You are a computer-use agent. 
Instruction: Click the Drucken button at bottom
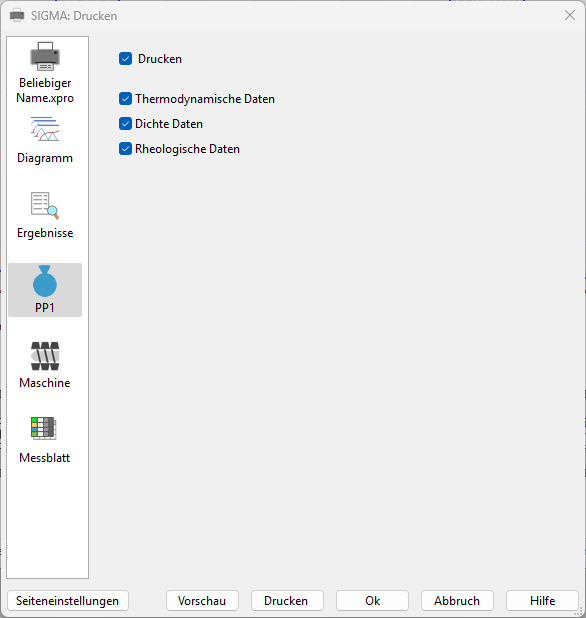click(287, 601)
